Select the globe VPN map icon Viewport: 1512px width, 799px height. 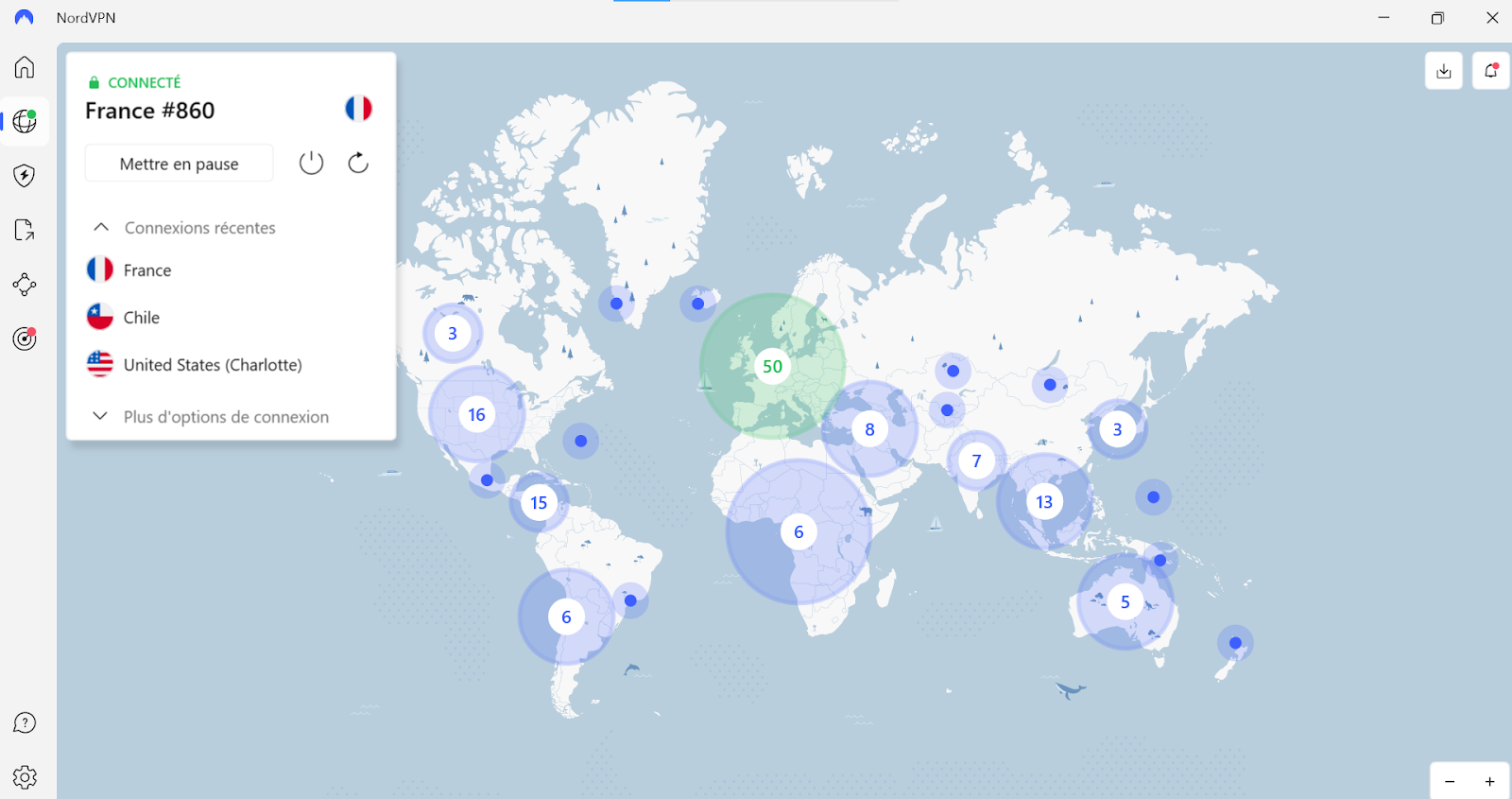(x=25, y=121)
